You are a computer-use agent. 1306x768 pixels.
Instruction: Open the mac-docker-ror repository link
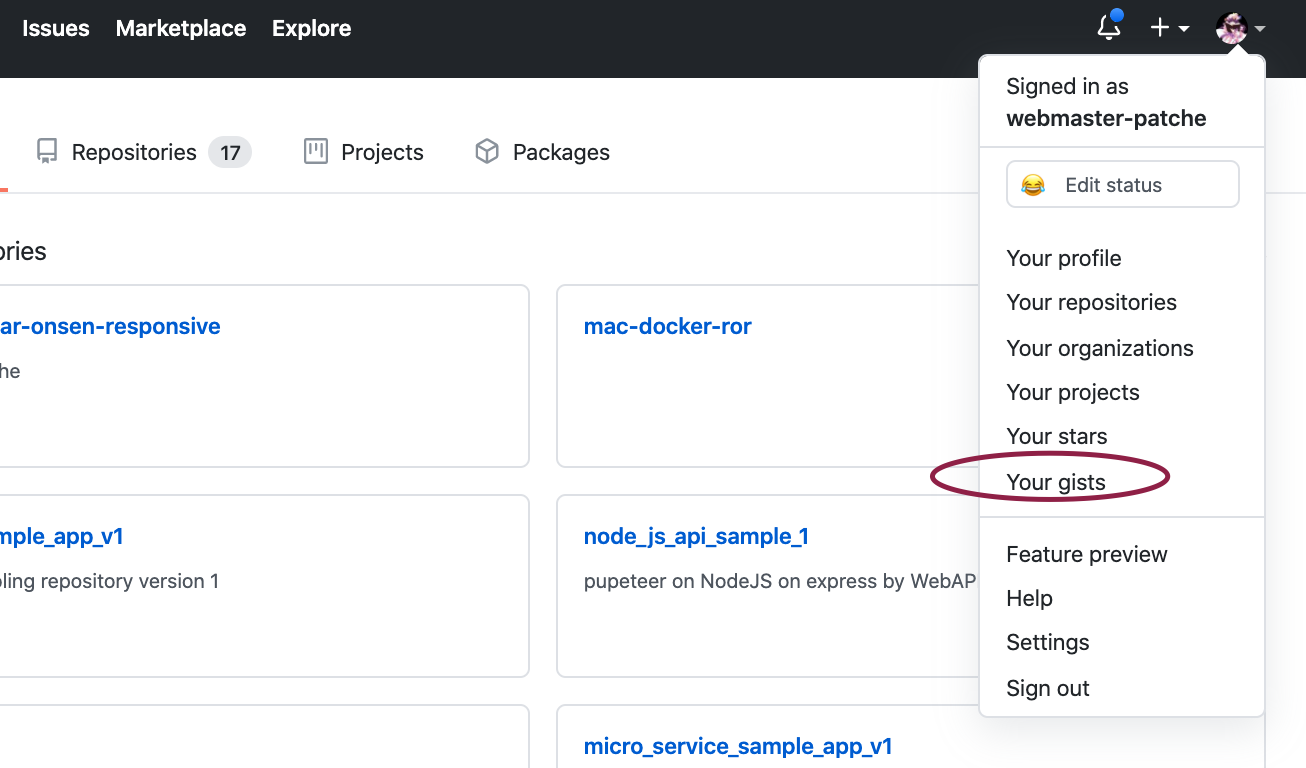coord(667,326)
